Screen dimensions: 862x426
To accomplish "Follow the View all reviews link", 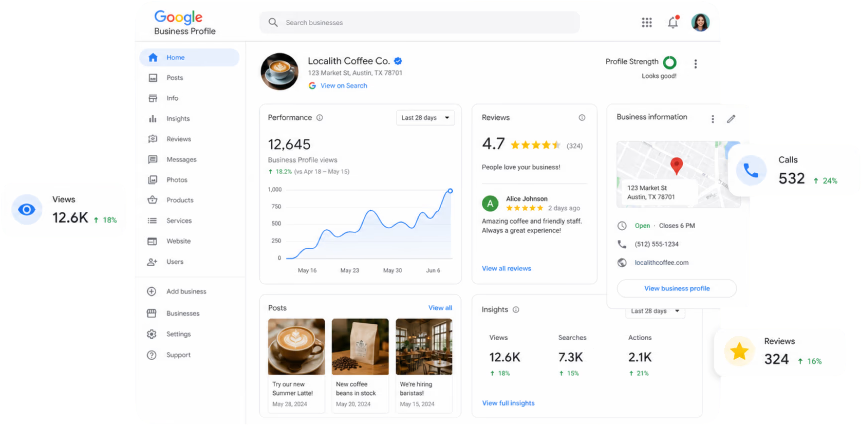I will click(x=506, y=269).
